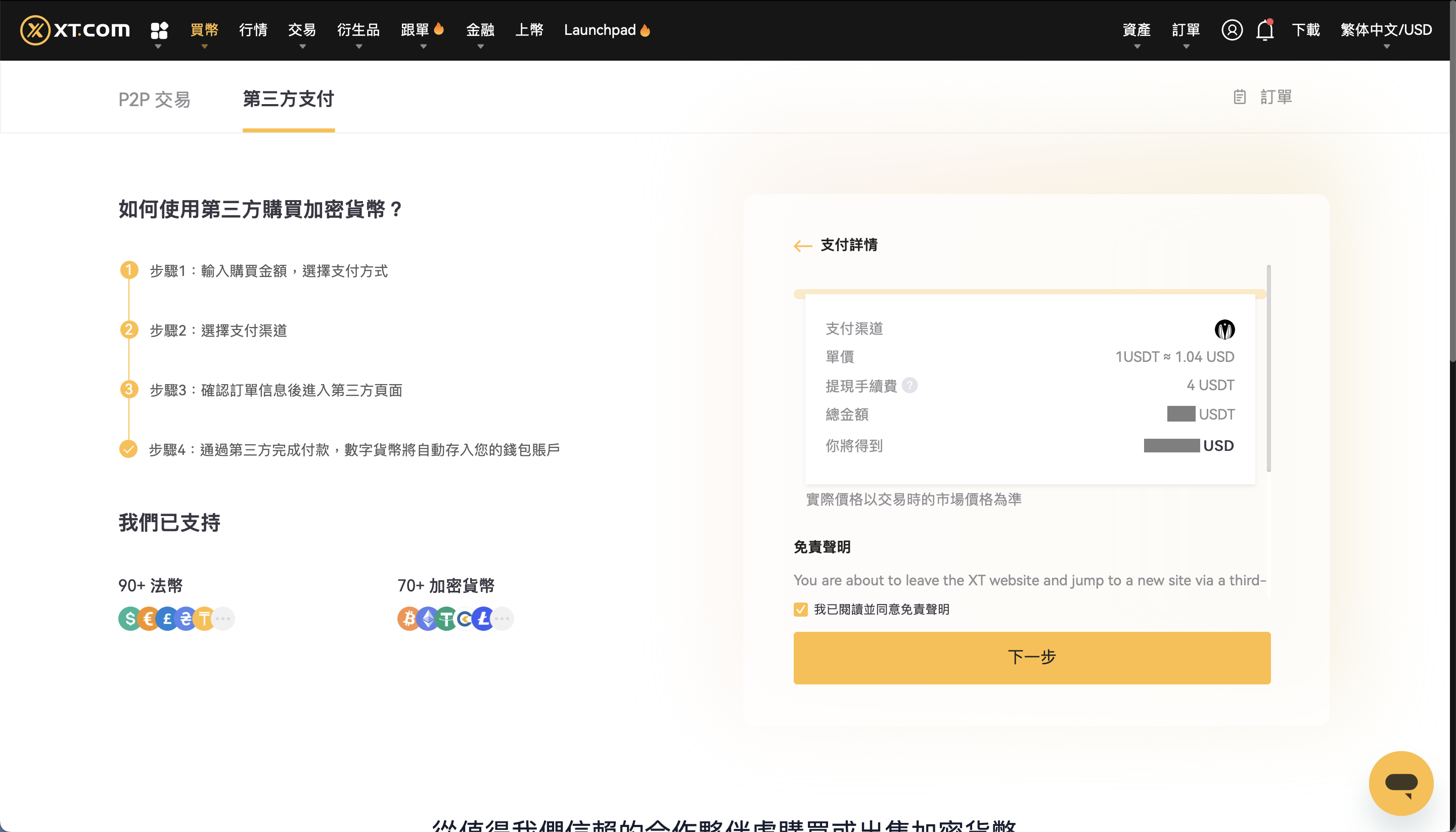The height and width of the screenshot is (832, 1456).
Task: Open the user account profile icon
Action: click(1232, 30)
